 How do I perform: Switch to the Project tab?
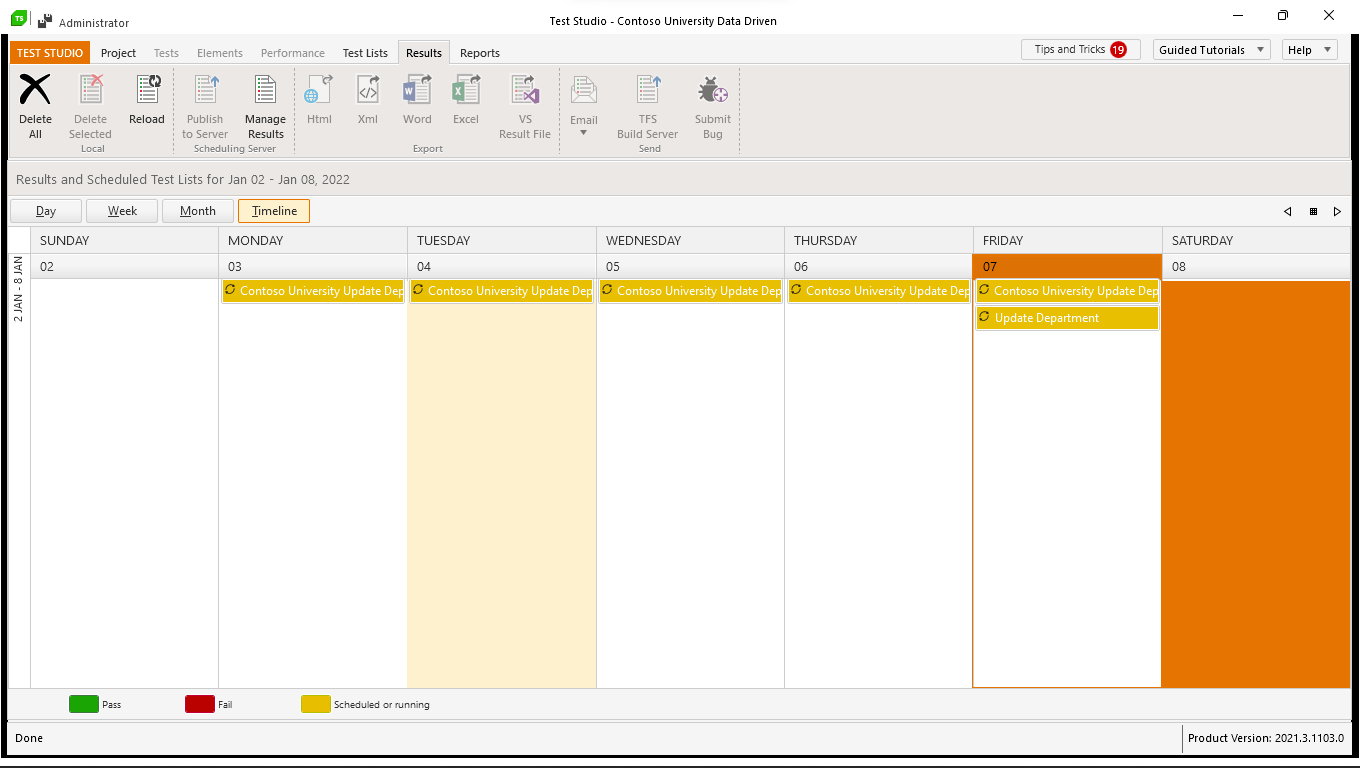click(x=118, y=53)
